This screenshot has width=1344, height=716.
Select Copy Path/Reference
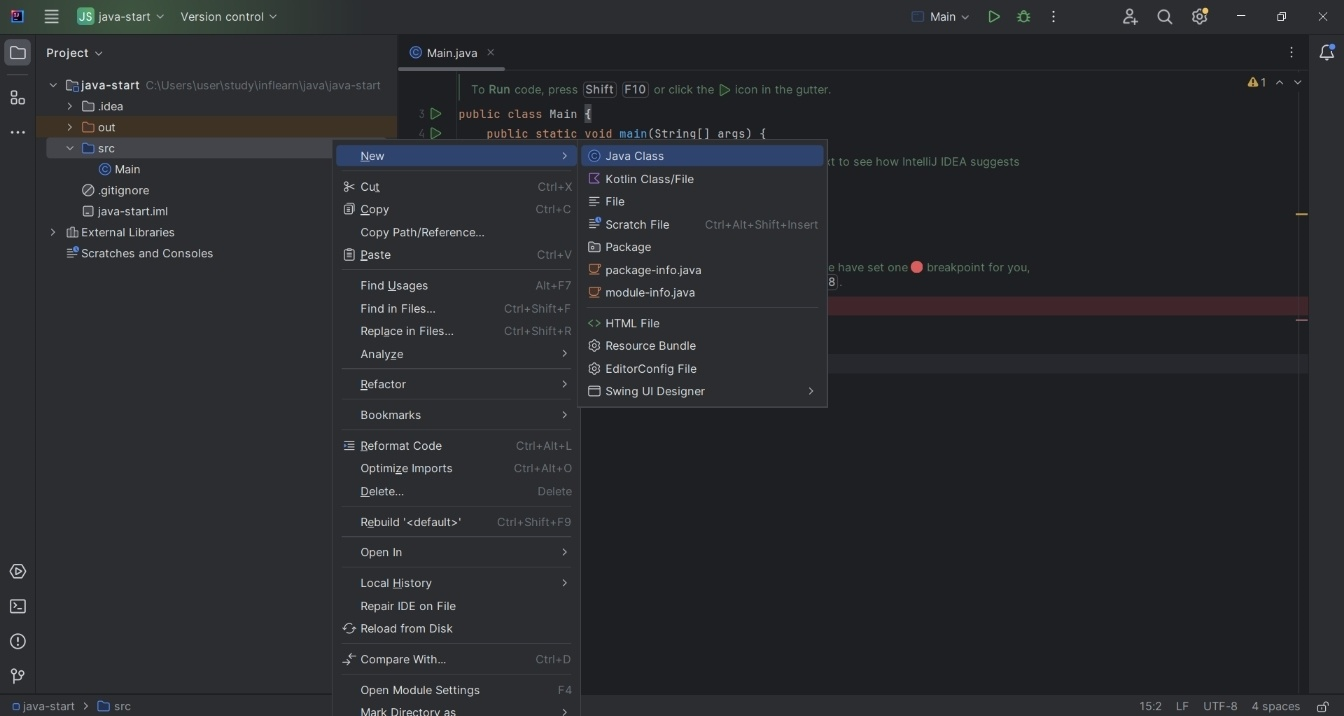456,232
